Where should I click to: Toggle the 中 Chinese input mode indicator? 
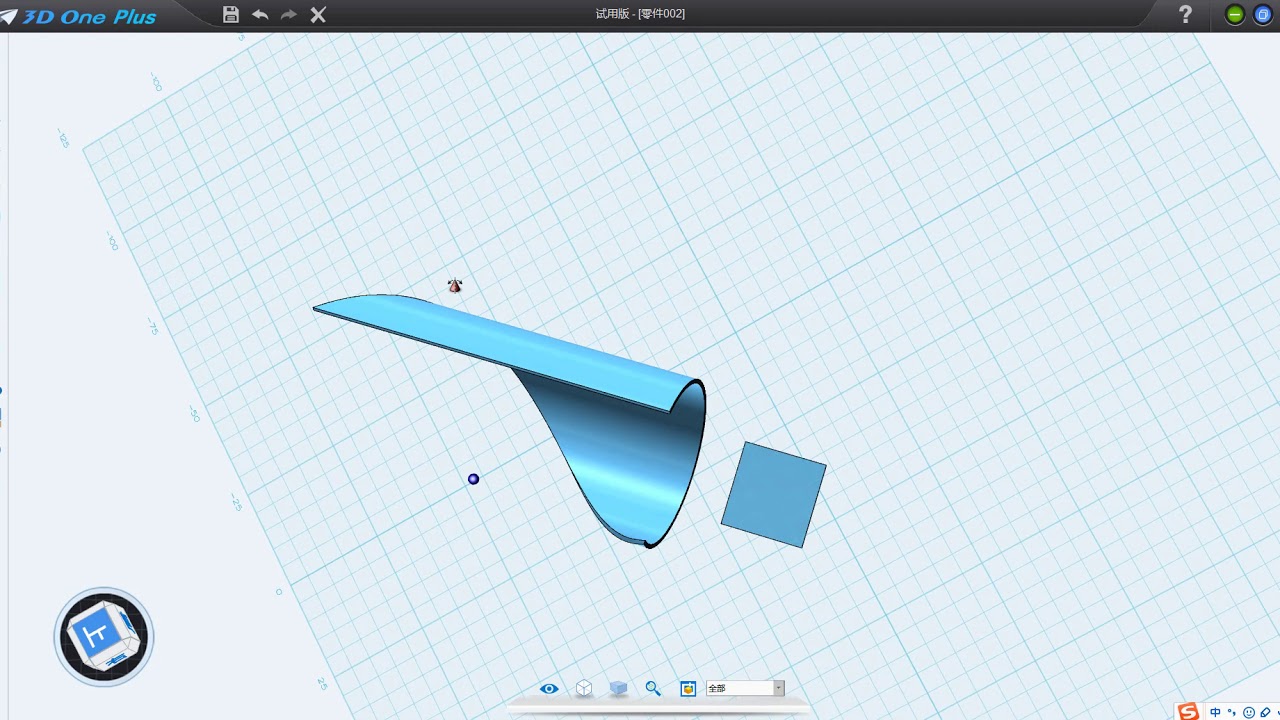click(x=1215, y=712)
